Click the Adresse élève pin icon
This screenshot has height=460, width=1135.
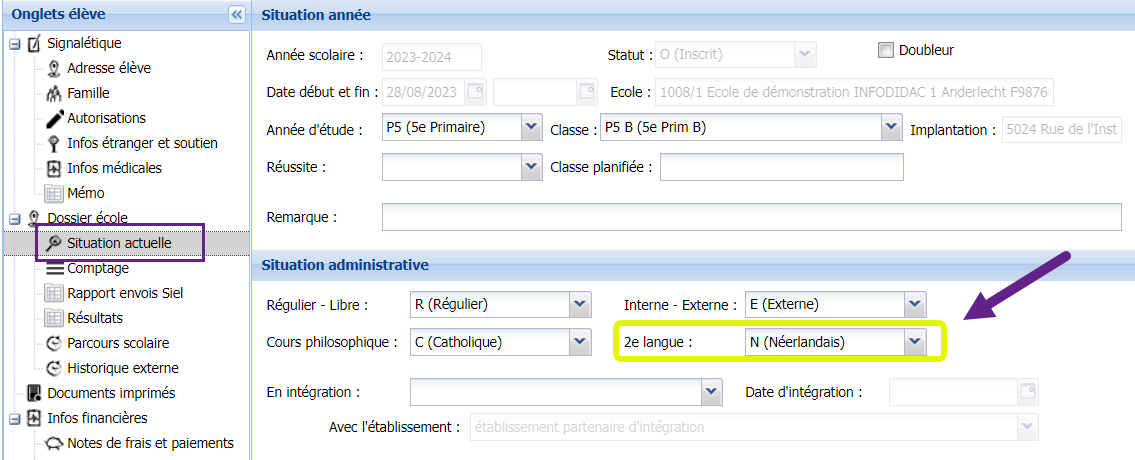(x=54, y=68)
